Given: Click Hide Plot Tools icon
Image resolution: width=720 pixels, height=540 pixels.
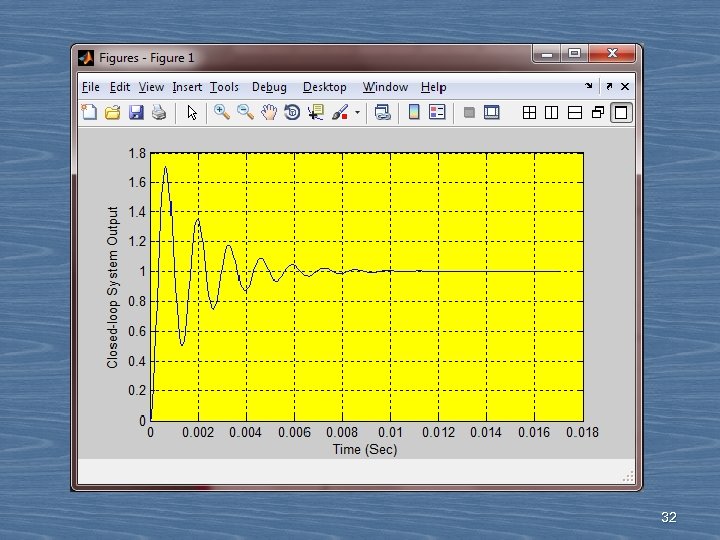Looking at the screenshot, I should tap(469, 112).
